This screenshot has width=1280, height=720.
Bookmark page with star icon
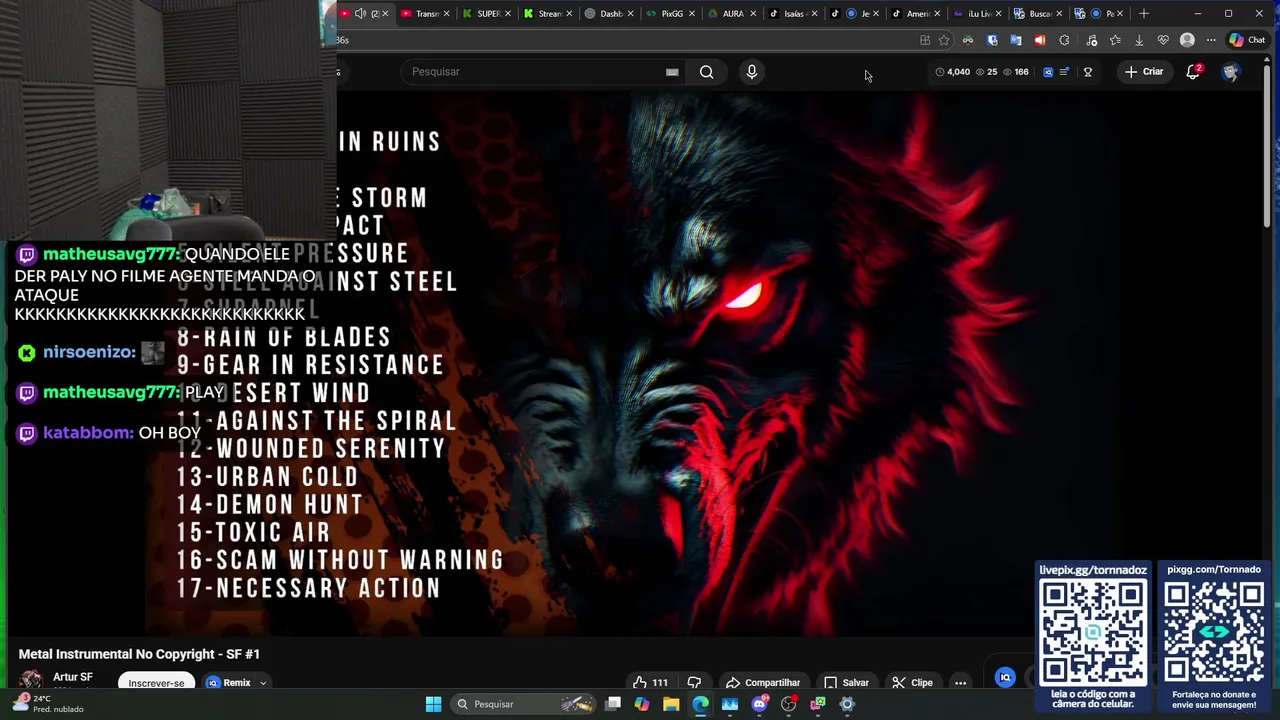pos(943,40)
